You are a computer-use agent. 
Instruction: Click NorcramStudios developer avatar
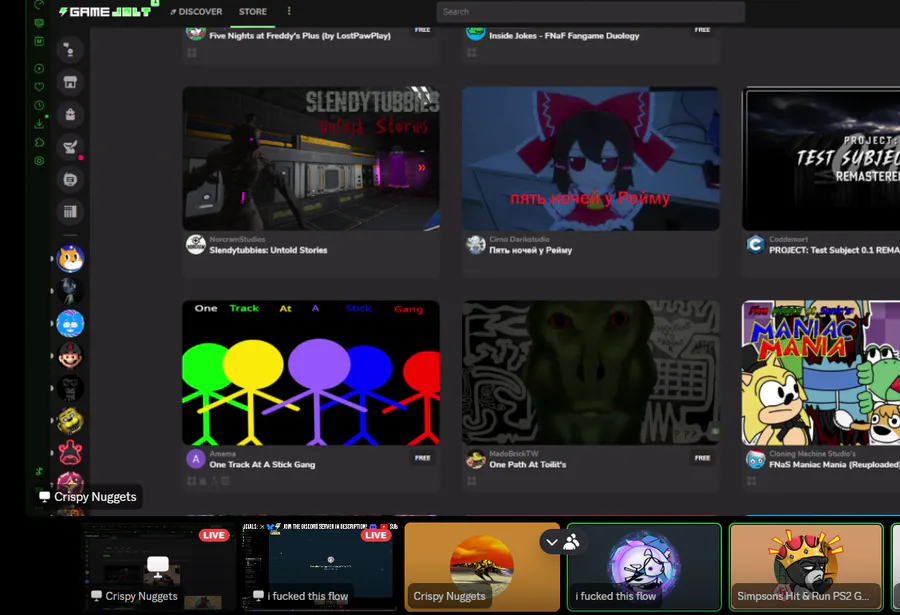point(196,245)
